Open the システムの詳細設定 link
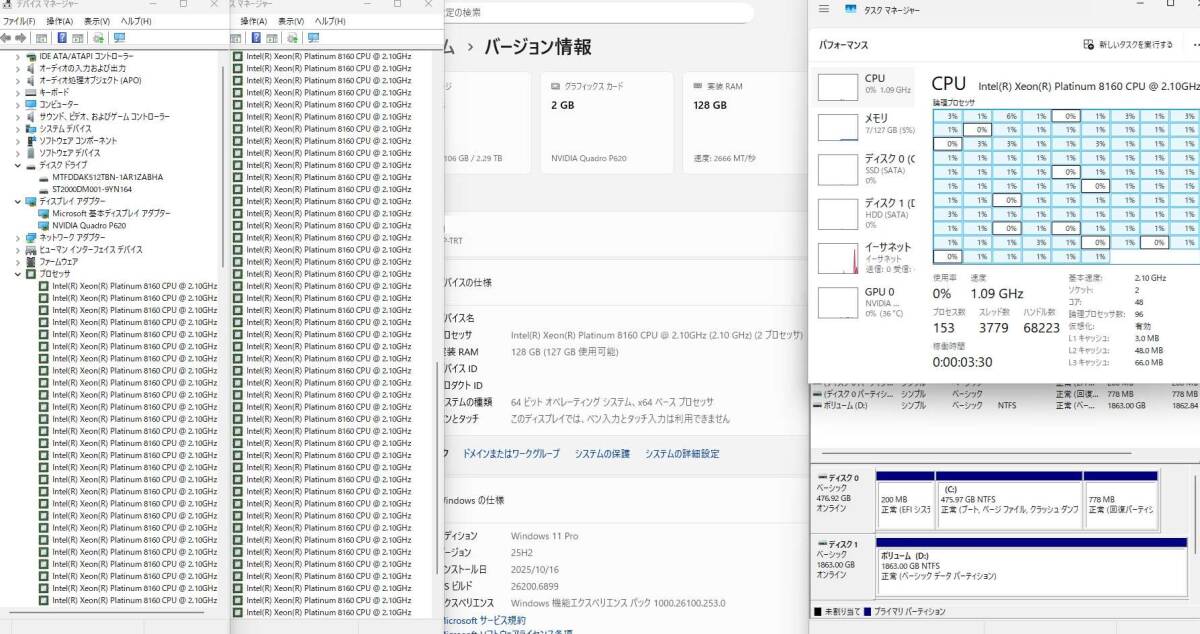 (x=682, y=454)
